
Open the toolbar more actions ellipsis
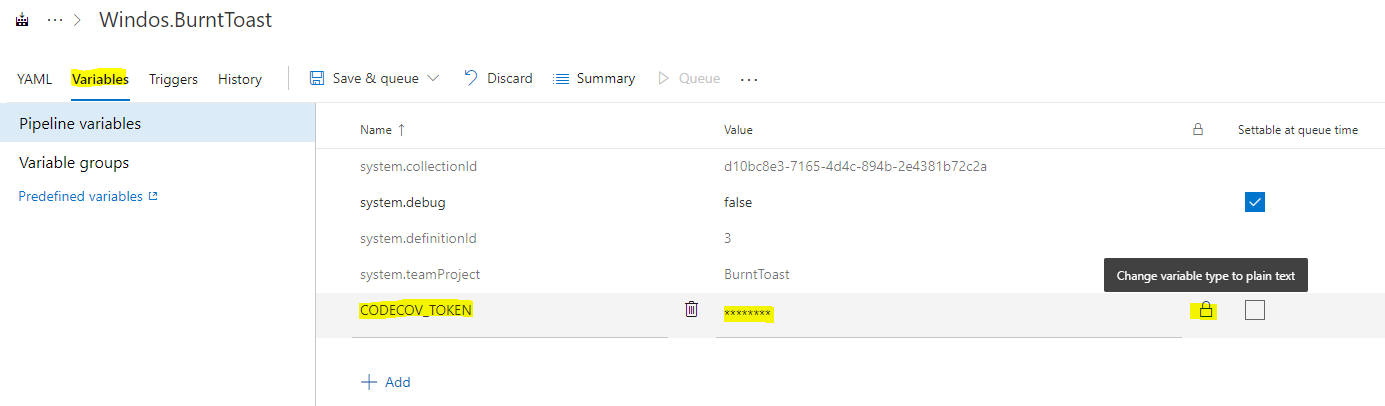pos(749,79)
